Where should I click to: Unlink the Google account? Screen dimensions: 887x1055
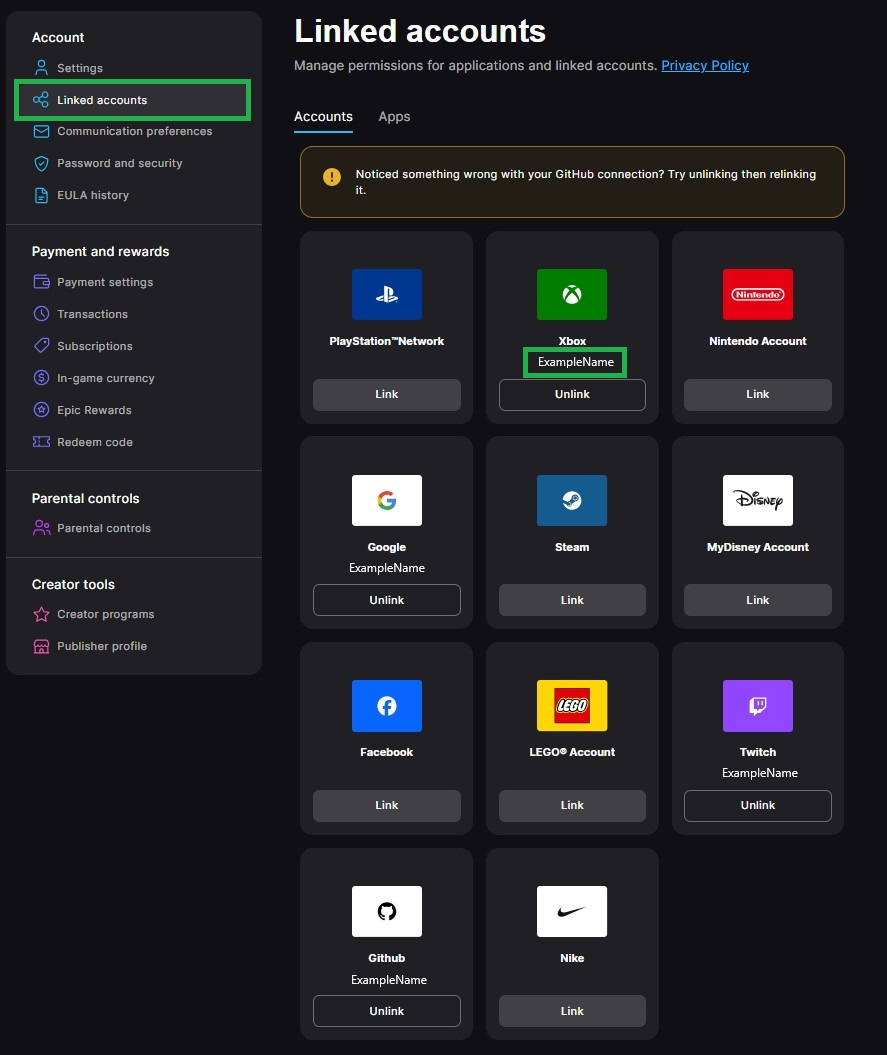(x=386, y=600)
